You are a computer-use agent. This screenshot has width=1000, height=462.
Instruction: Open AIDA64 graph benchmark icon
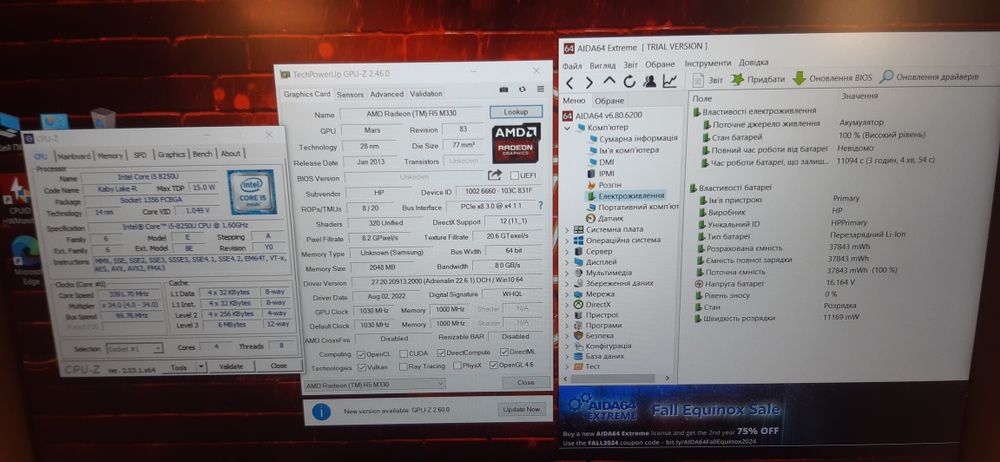[x=670, y=81]
